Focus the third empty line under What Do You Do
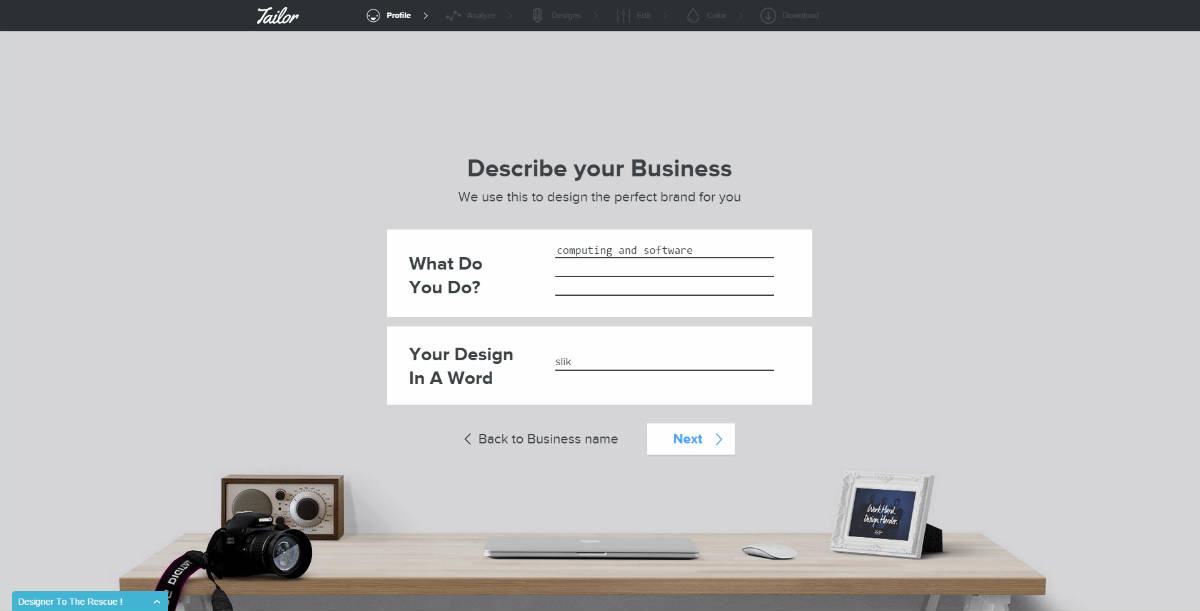 tap(664, 288)
